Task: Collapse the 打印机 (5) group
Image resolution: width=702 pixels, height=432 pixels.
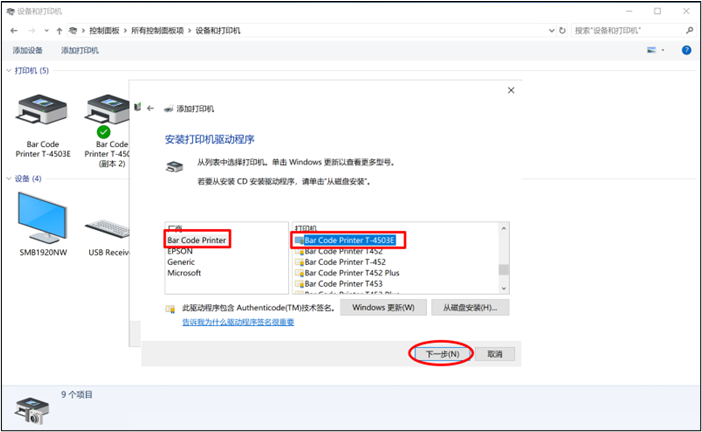Action: (x=9, y=70)
